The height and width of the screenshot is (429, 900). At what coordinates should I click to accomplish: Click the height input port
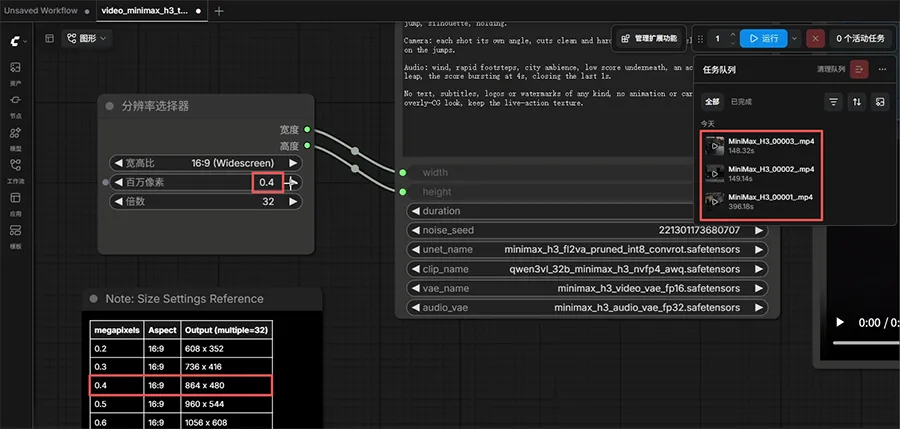(403, 192)
